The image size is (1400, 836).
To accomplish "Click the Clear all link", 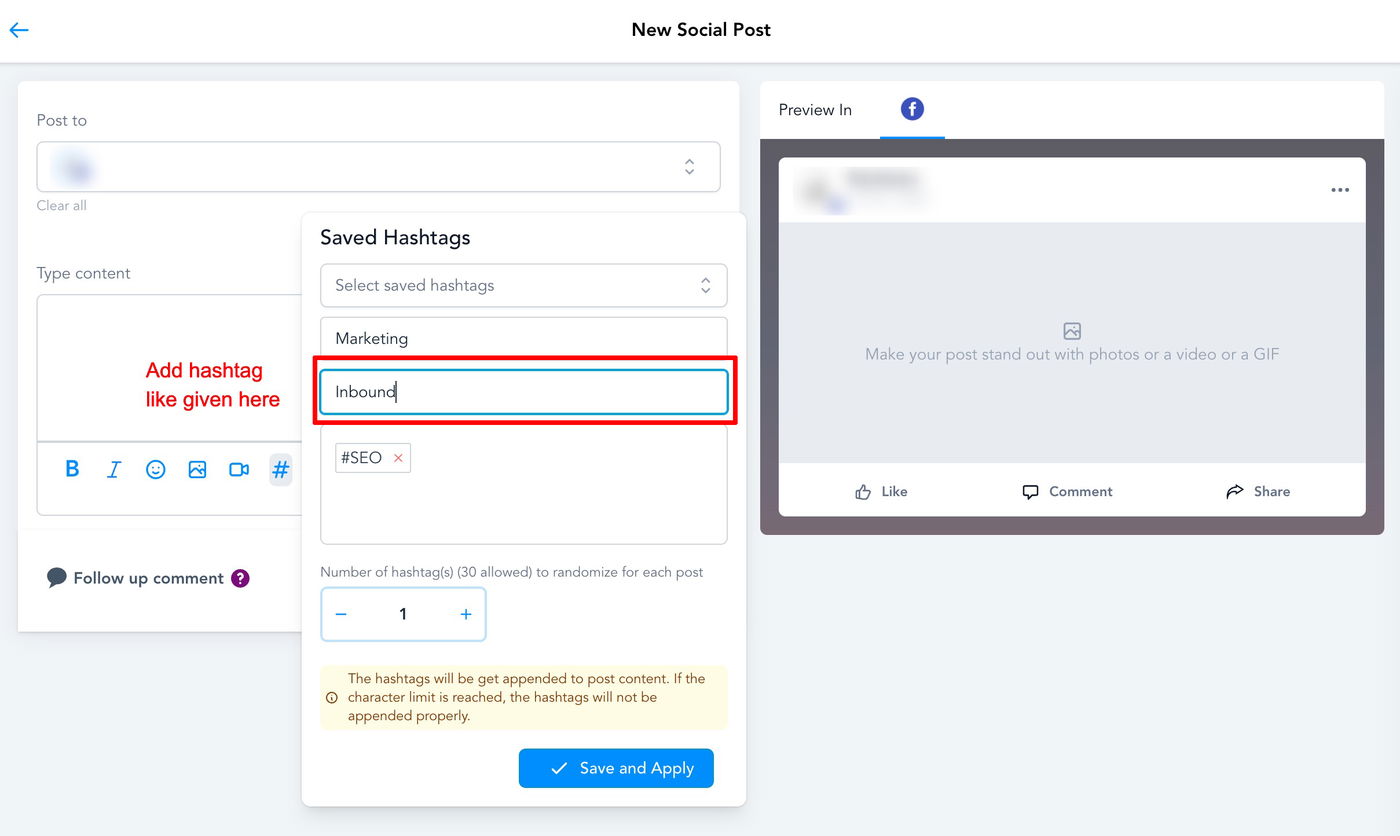I will pyautogui.click(x=62, y=206).
